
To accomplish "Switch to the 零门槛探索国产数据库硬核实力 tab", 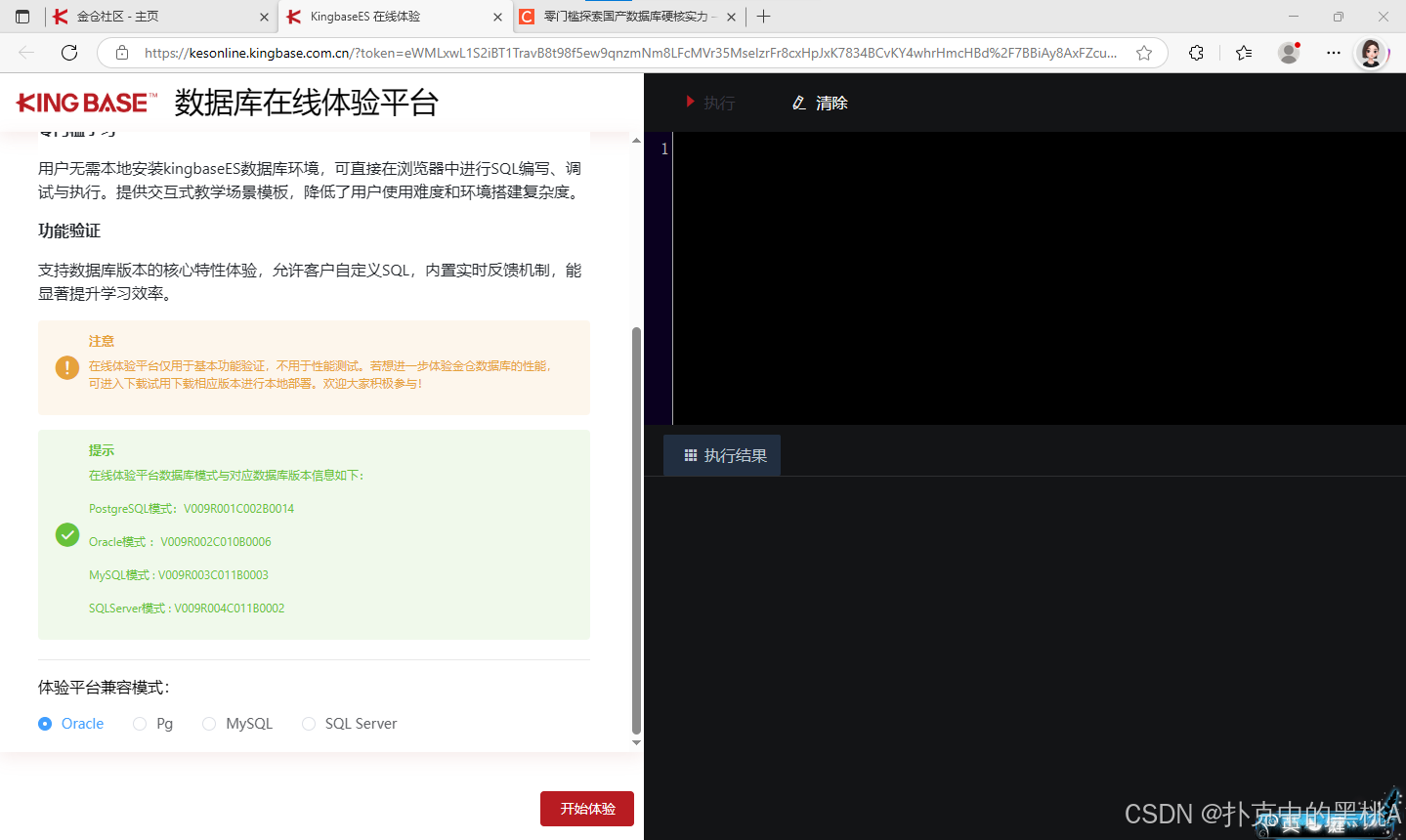I will (x=630, y=17).
